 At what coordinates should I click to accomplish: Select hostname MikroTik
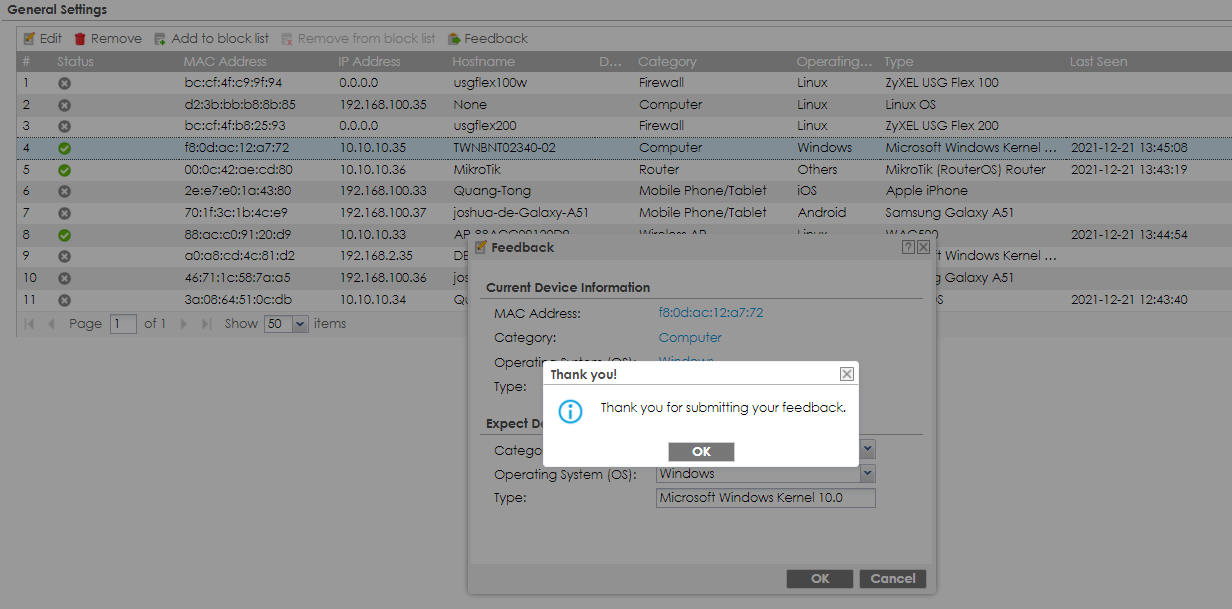[477, 170]
